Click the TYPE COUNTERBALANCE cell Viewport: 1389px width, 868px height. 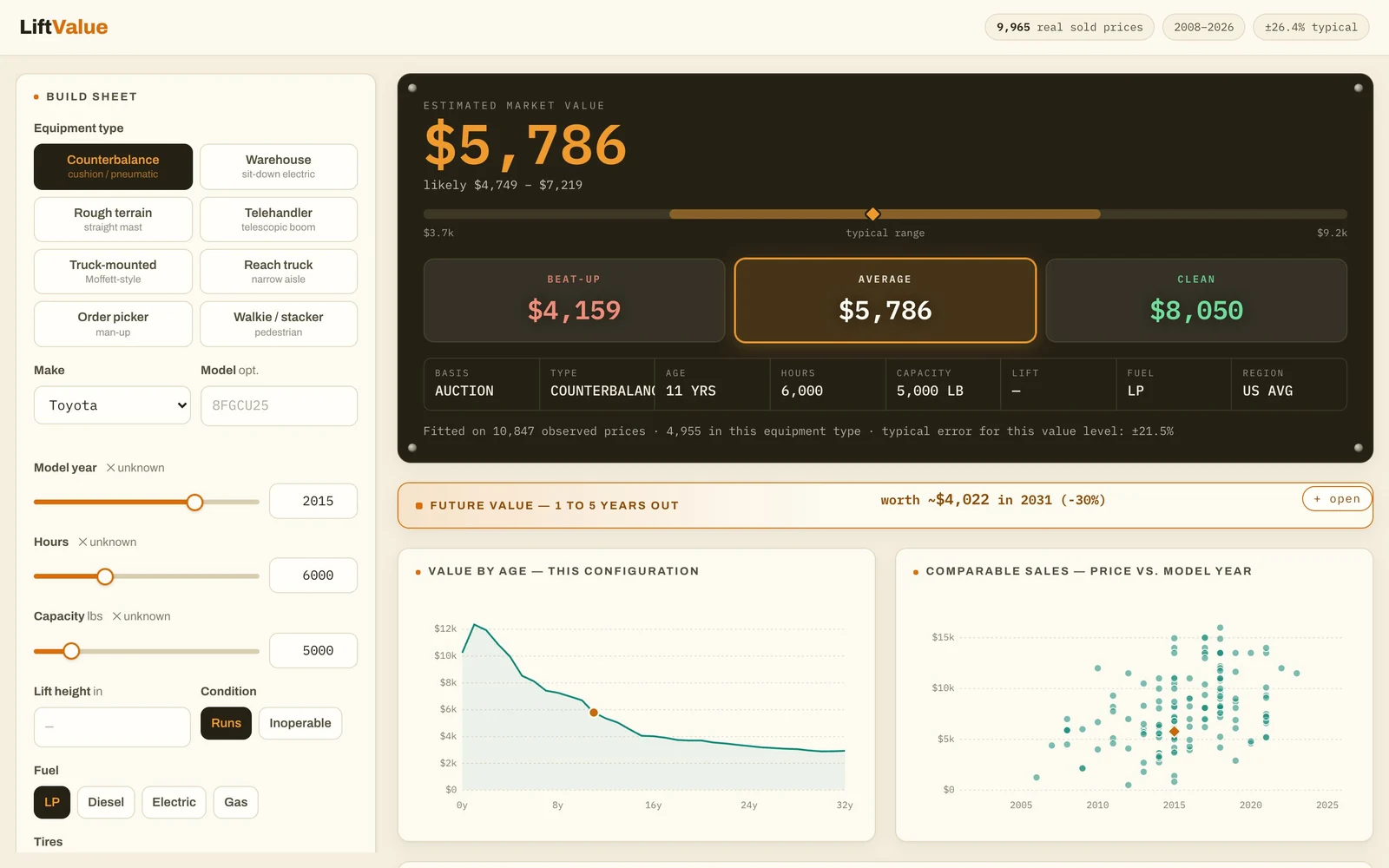point(596,384)
